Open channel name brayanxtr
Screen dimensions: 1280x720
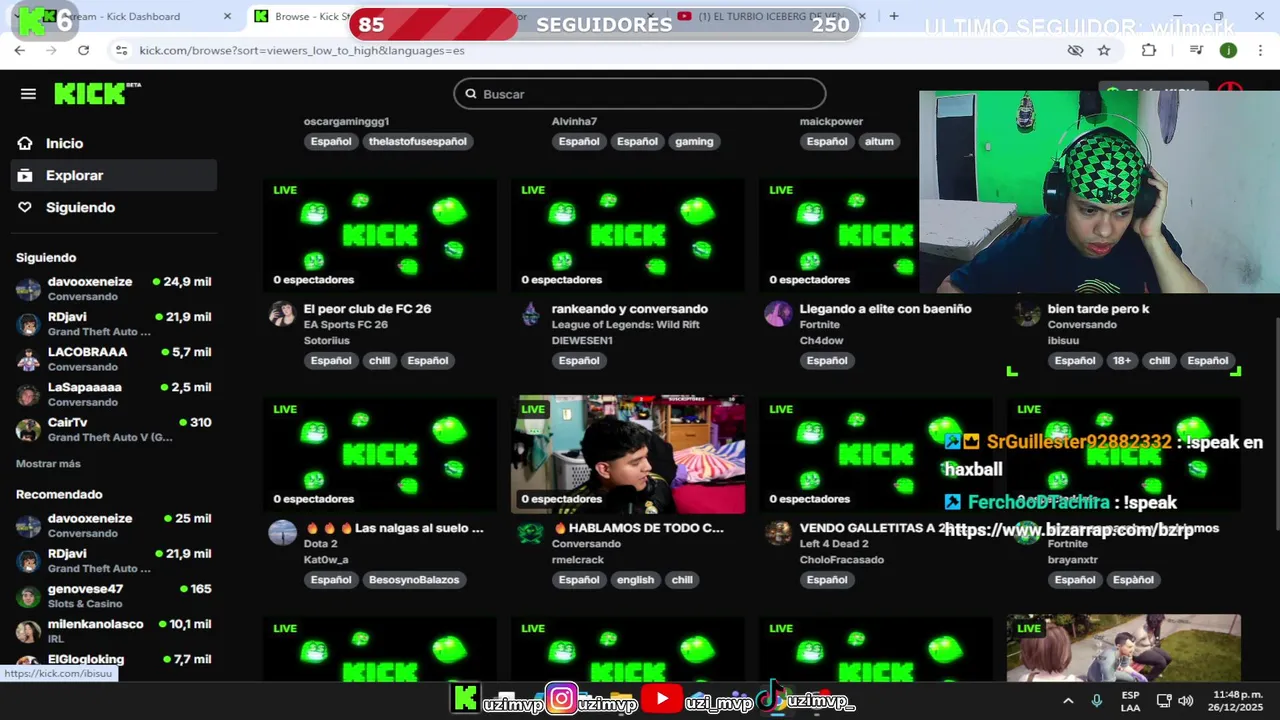[x=1073, y=560]
